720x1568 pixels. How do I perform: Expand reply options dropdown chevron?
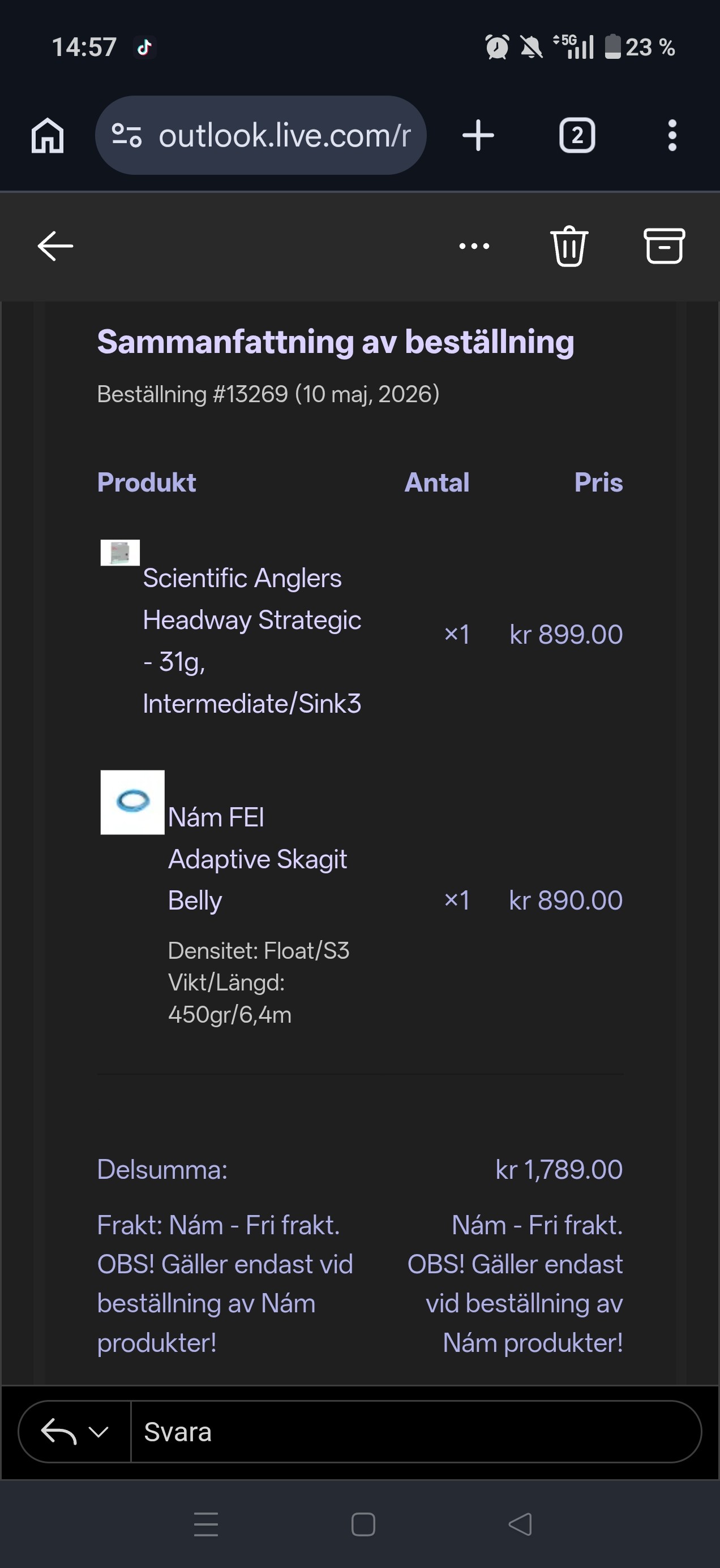pyautogui.click(x=98, y=1432)
